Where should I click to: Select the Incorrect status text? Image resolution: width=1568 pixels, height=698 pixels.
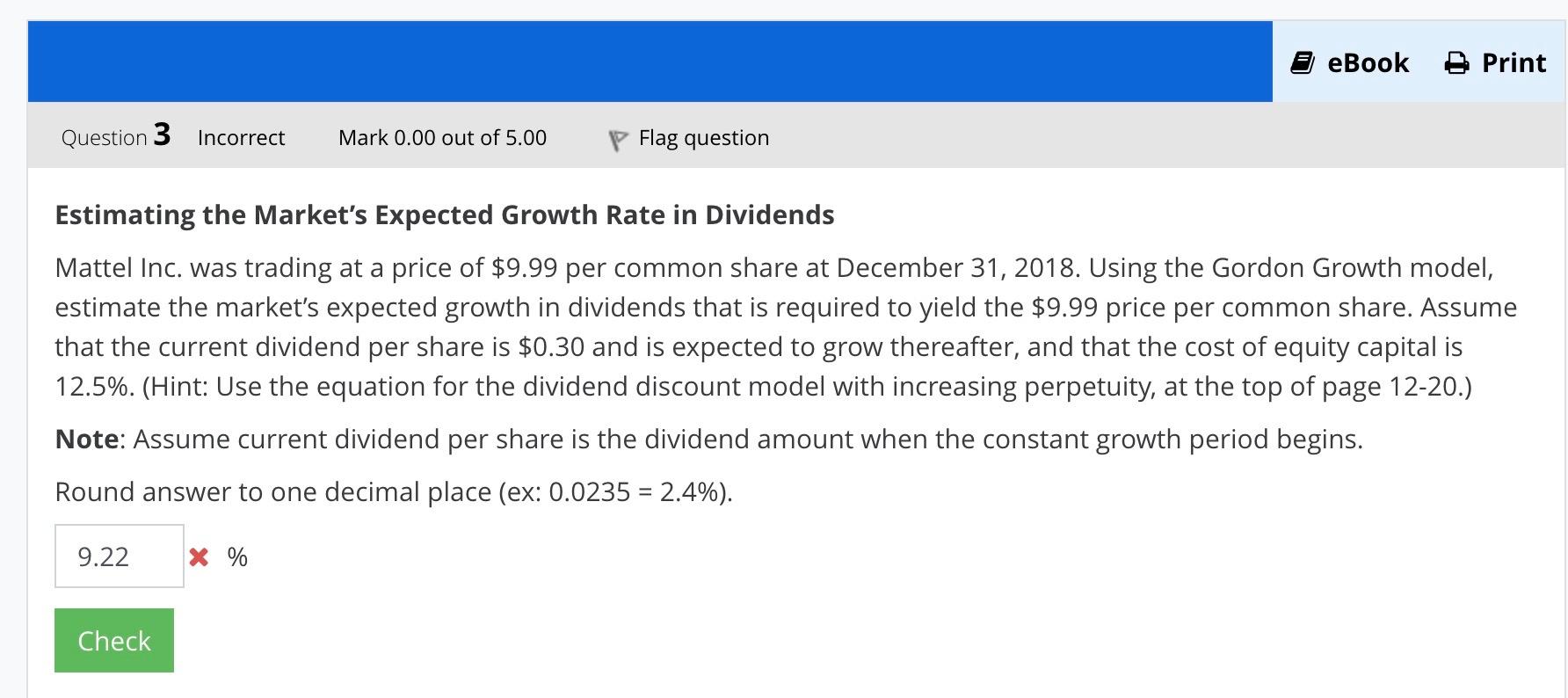click(x=241, y=137)
